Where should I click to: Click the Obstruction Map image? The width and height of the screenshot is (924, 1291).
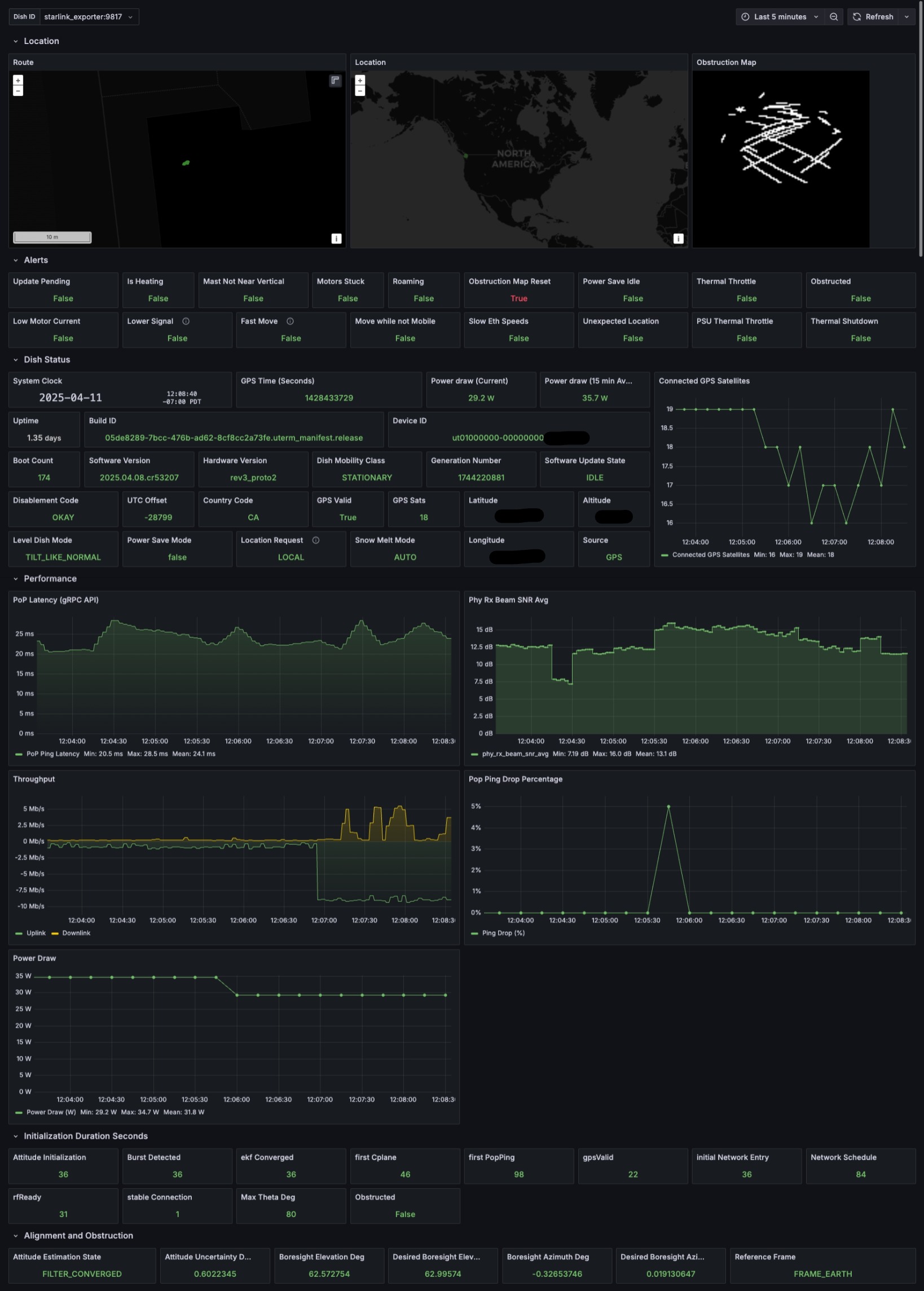tap(781, 158)
